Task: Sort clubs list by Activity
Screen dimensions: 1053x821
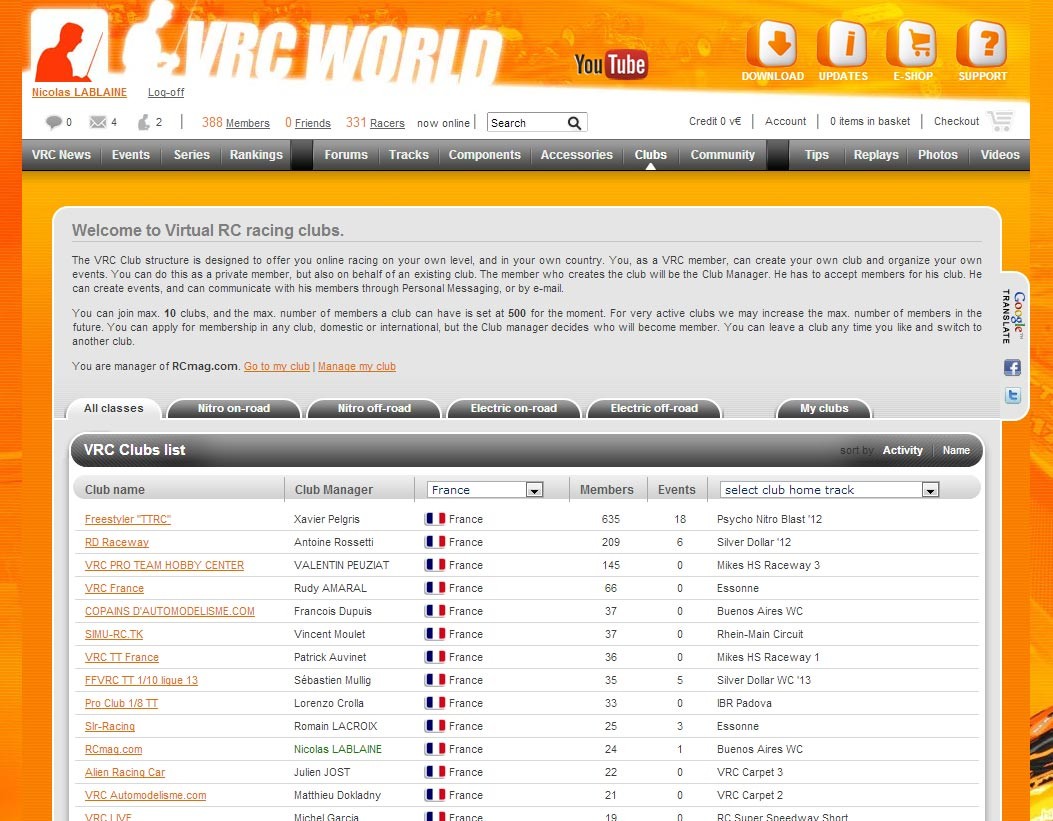Action: [x=902, y=450]
